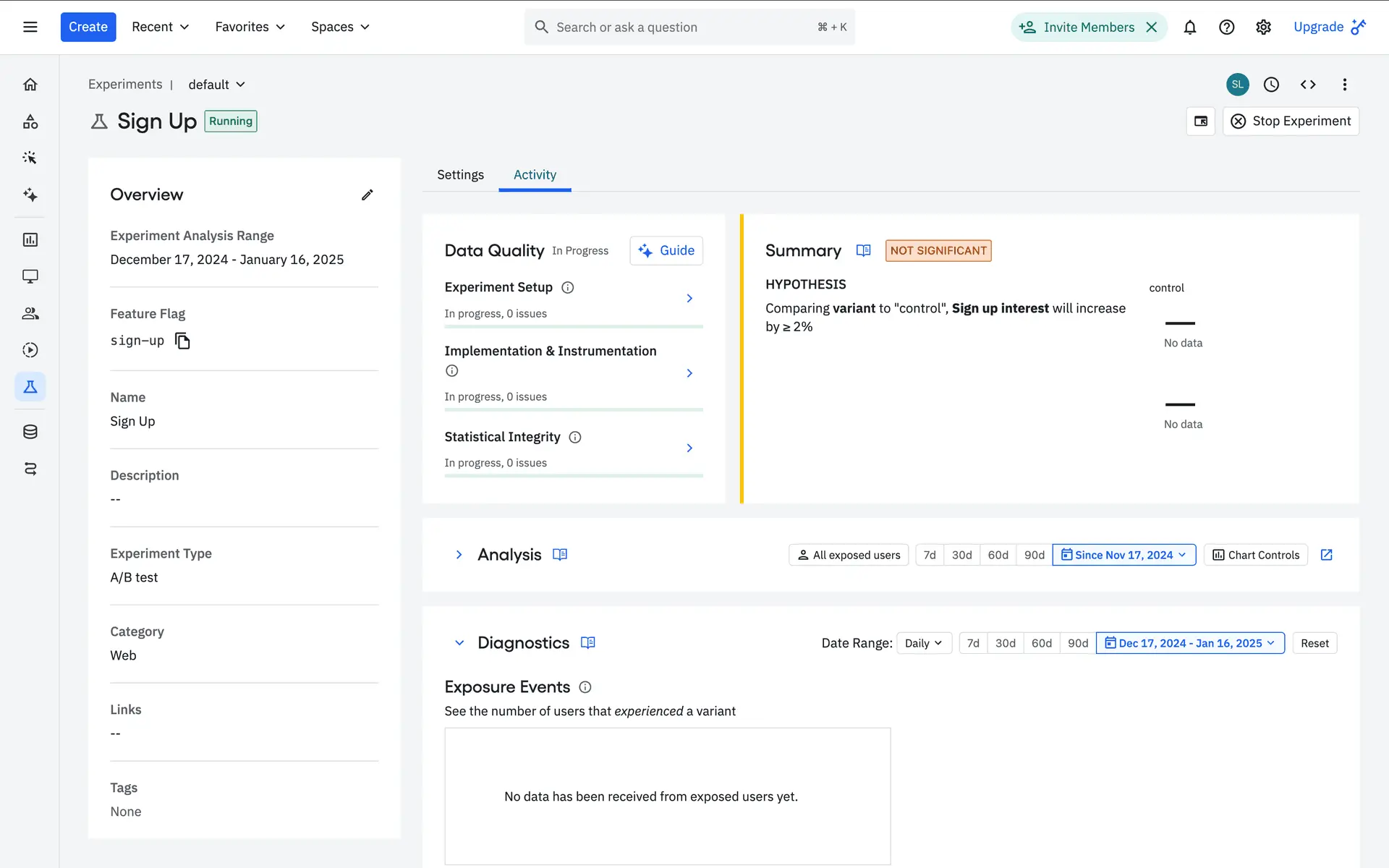Open the Daily interval dropdown
This screenshot has width=1389, height=868.
coord(924,643)
